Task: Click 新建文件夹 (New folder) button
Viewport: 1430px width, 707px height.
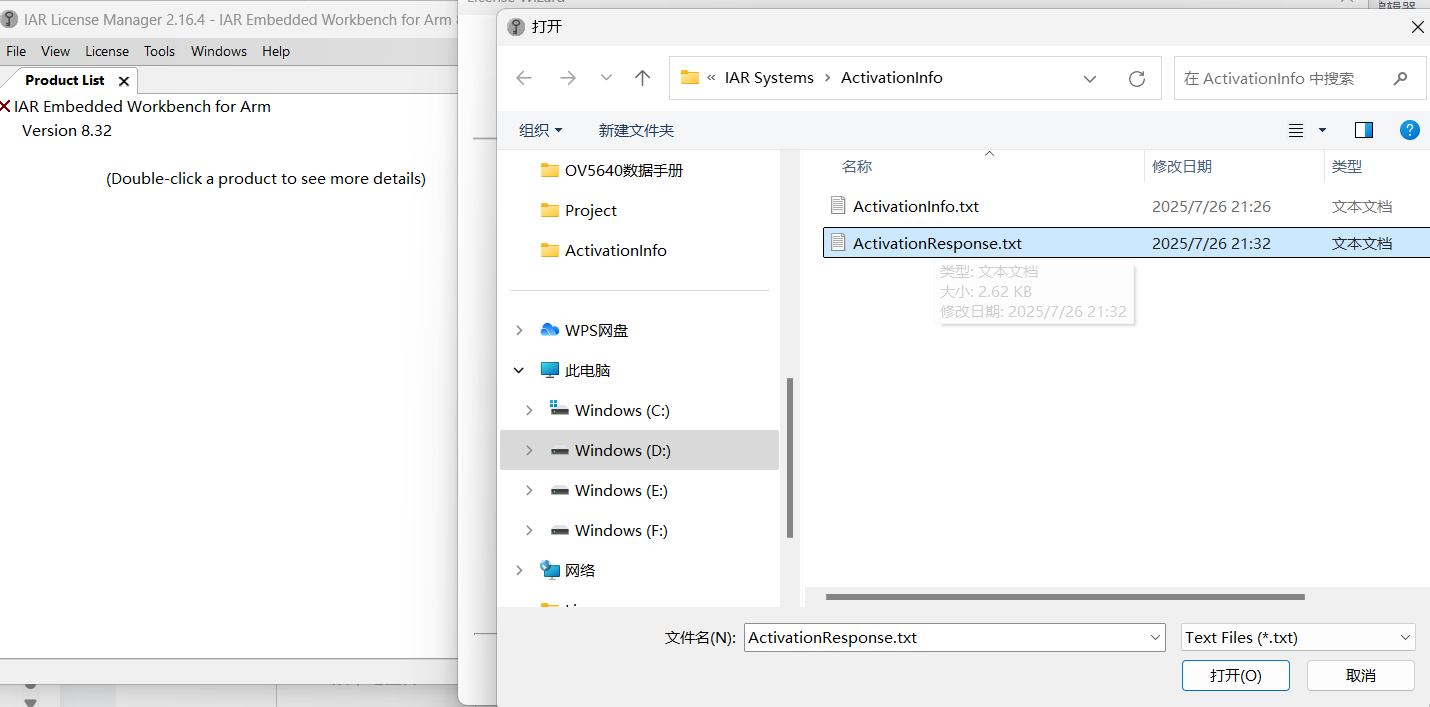Action: (x=636, y=130)
